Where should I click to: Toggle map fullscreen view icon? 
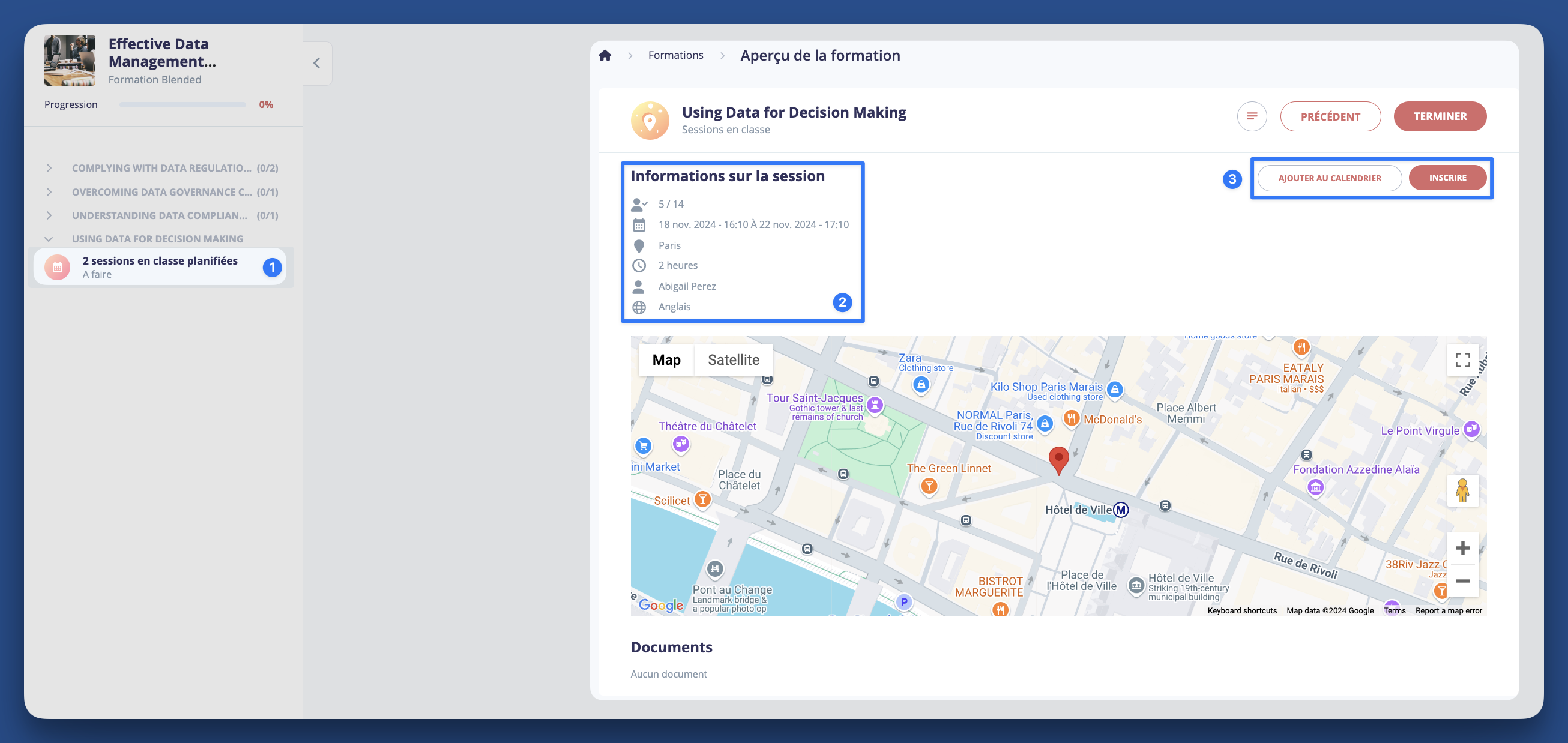[x=1462, y=360]
